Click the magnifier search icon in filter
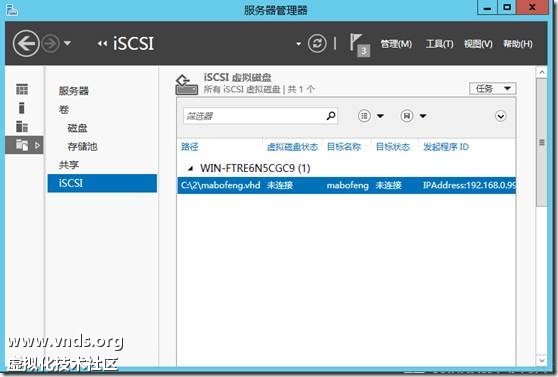Viewport: 558px width, 377px height. pyautogui.click(x=331, y=116)
